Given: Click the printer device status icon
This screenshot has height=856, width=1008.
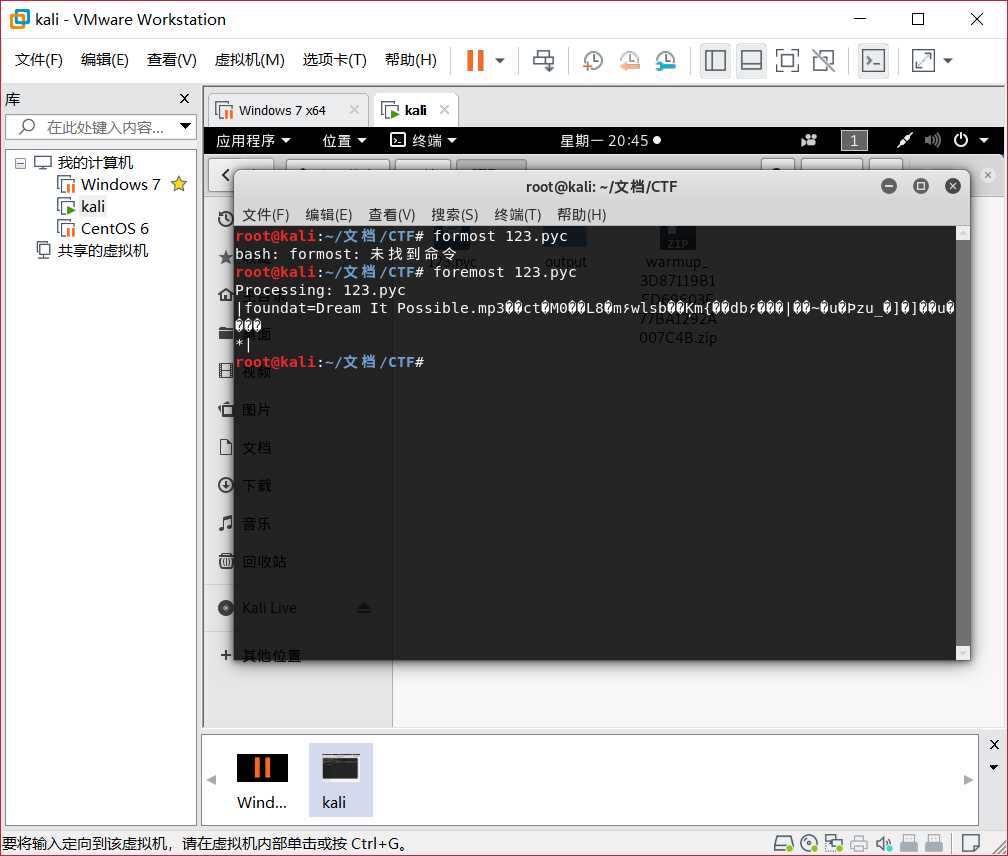Looking at the screenshot, I should coord(859,843).
